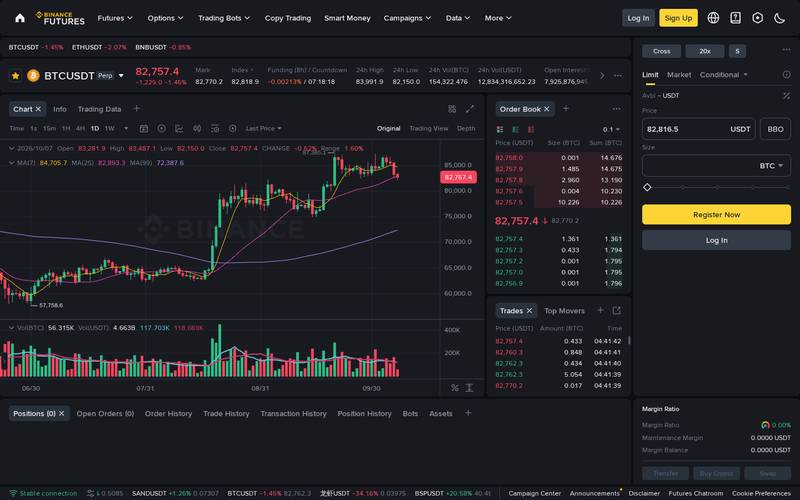
Task: Open the help guide icon
Action: [735, 18]
